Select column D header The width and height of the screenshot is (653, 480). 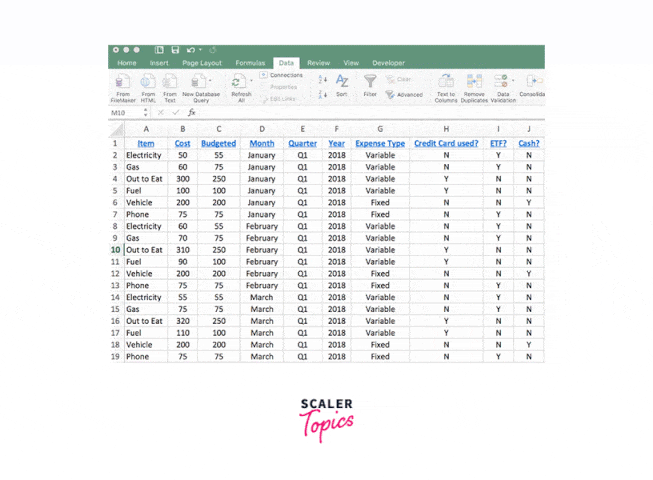tap(261, 129)
